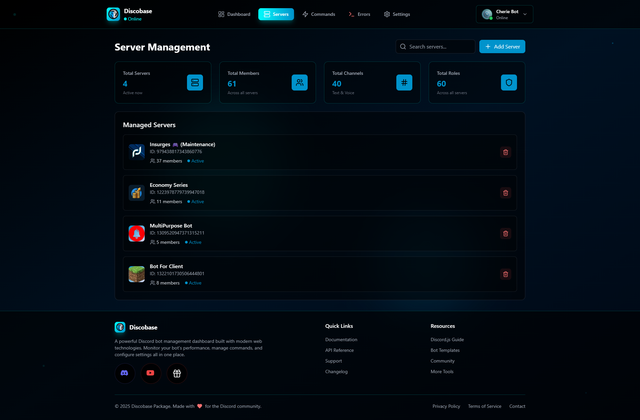Focus the Search servers input field
Image resolution: width=640 pixels, height=420 pixels.
pos(435,47)
